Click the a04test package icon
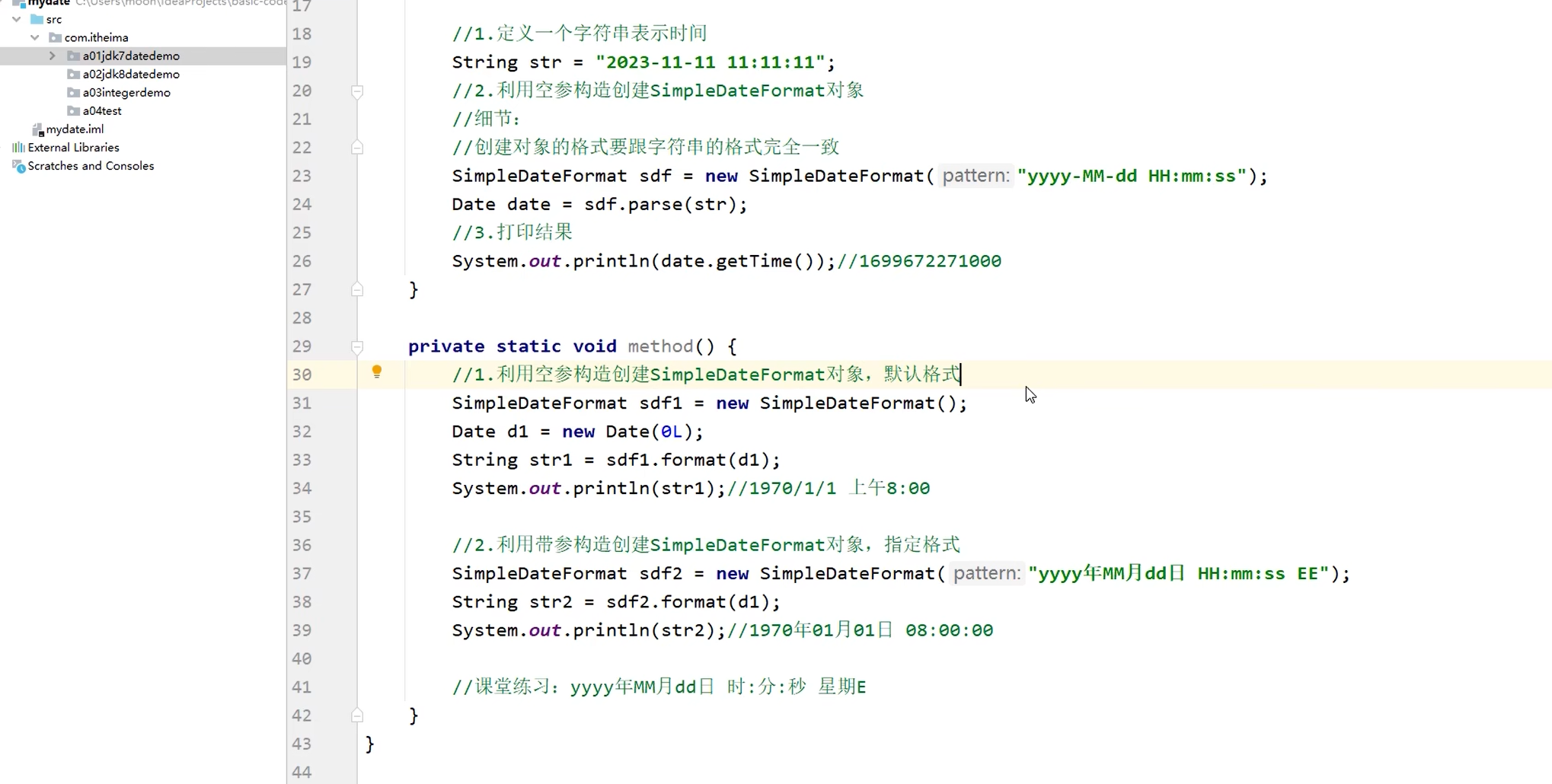Image resolution: width=1552 pixels, height=784 pixels. click(x=72, y=110)
